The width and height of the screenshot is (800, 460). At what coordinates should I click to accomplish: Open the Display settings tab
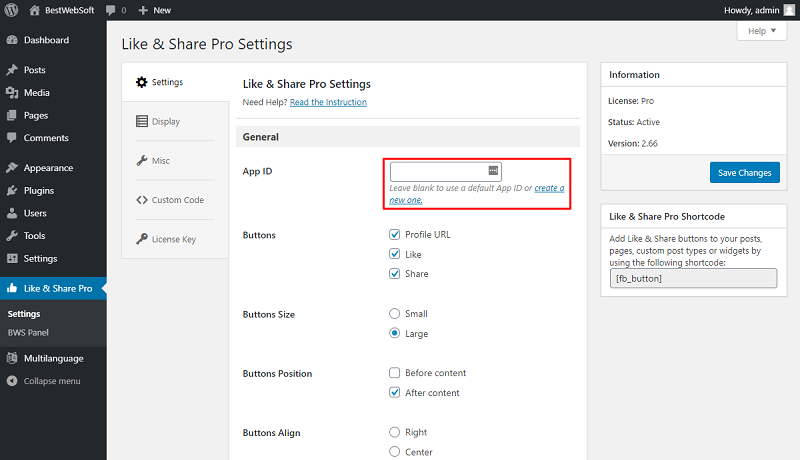pos(166,121)
